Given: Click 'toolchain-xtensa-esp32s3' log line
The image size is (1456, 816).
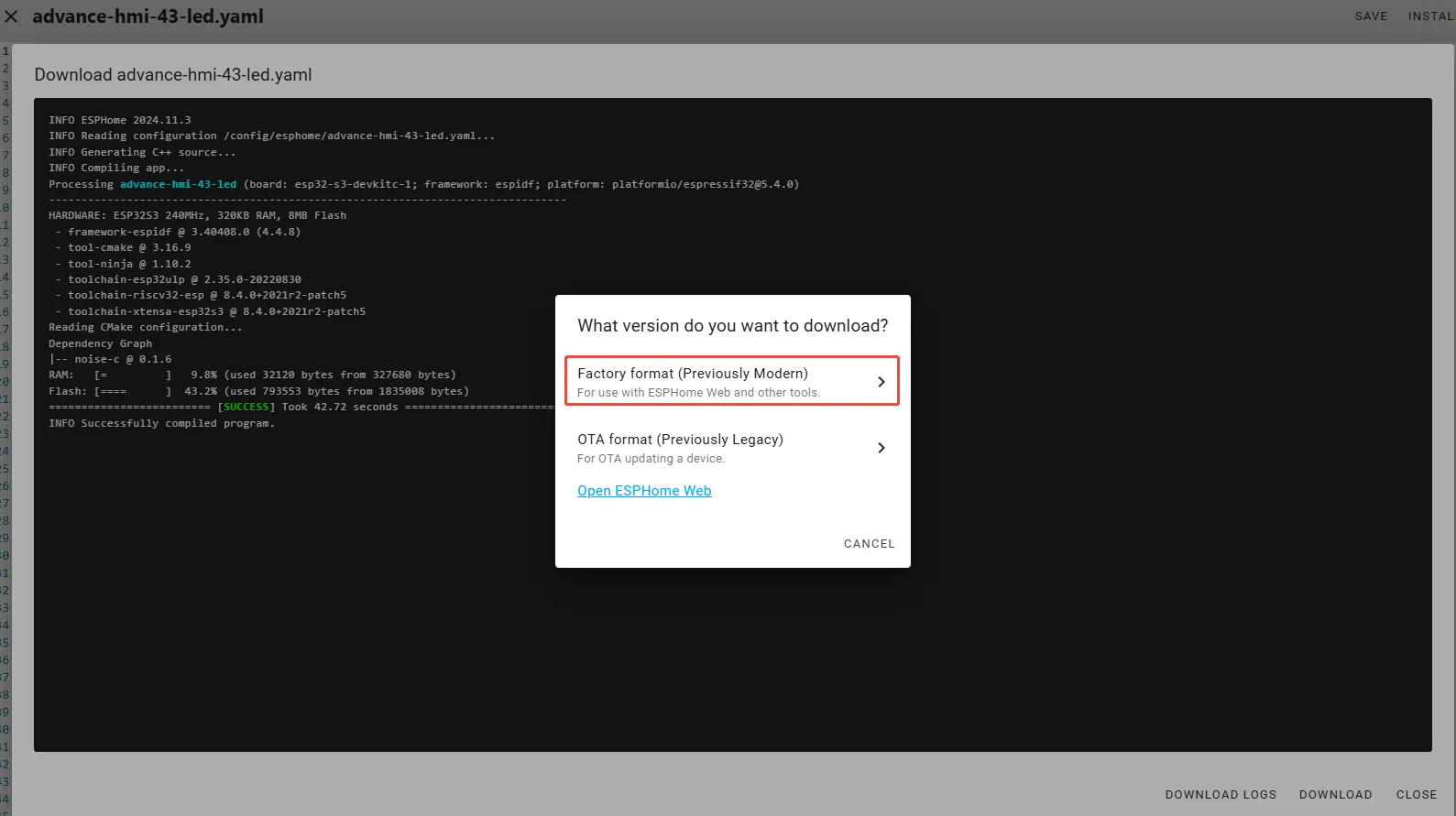Looking at the screenshot, I should point(210,311).
